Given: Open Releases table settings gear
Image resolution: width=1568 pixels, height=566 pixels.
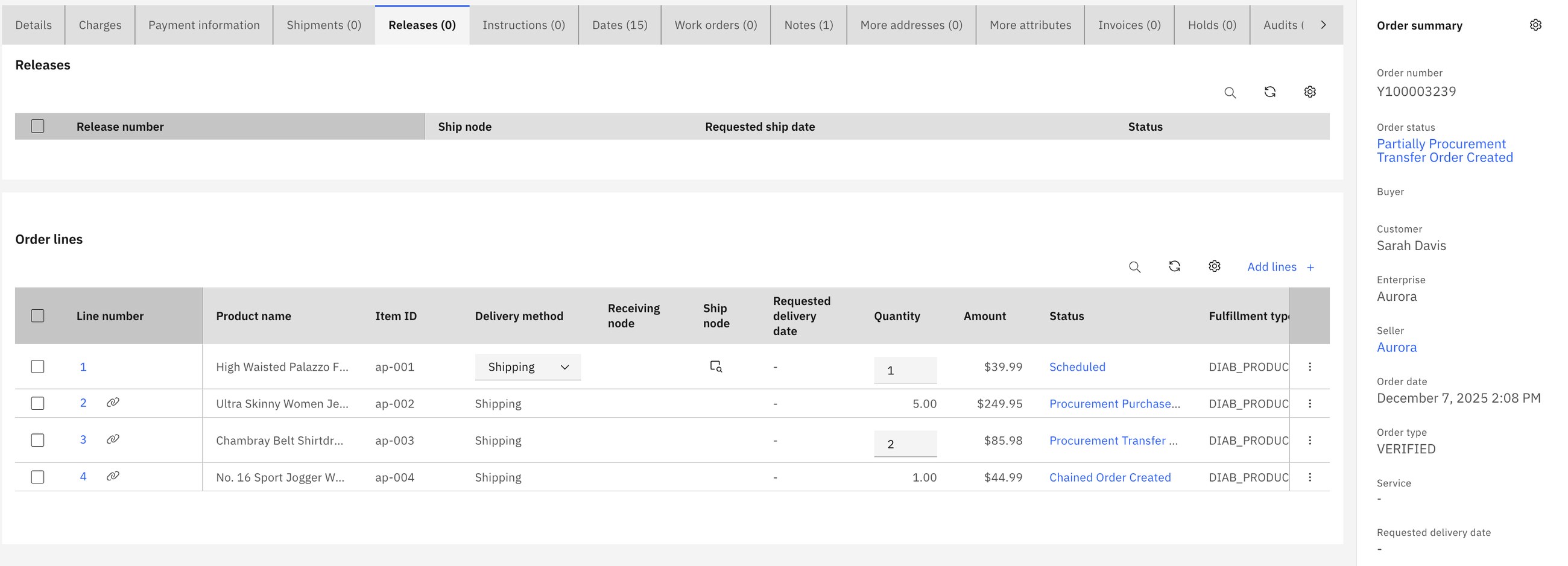Looking at the screenshot, I should pyautogui.click(x=1310, y=92).
